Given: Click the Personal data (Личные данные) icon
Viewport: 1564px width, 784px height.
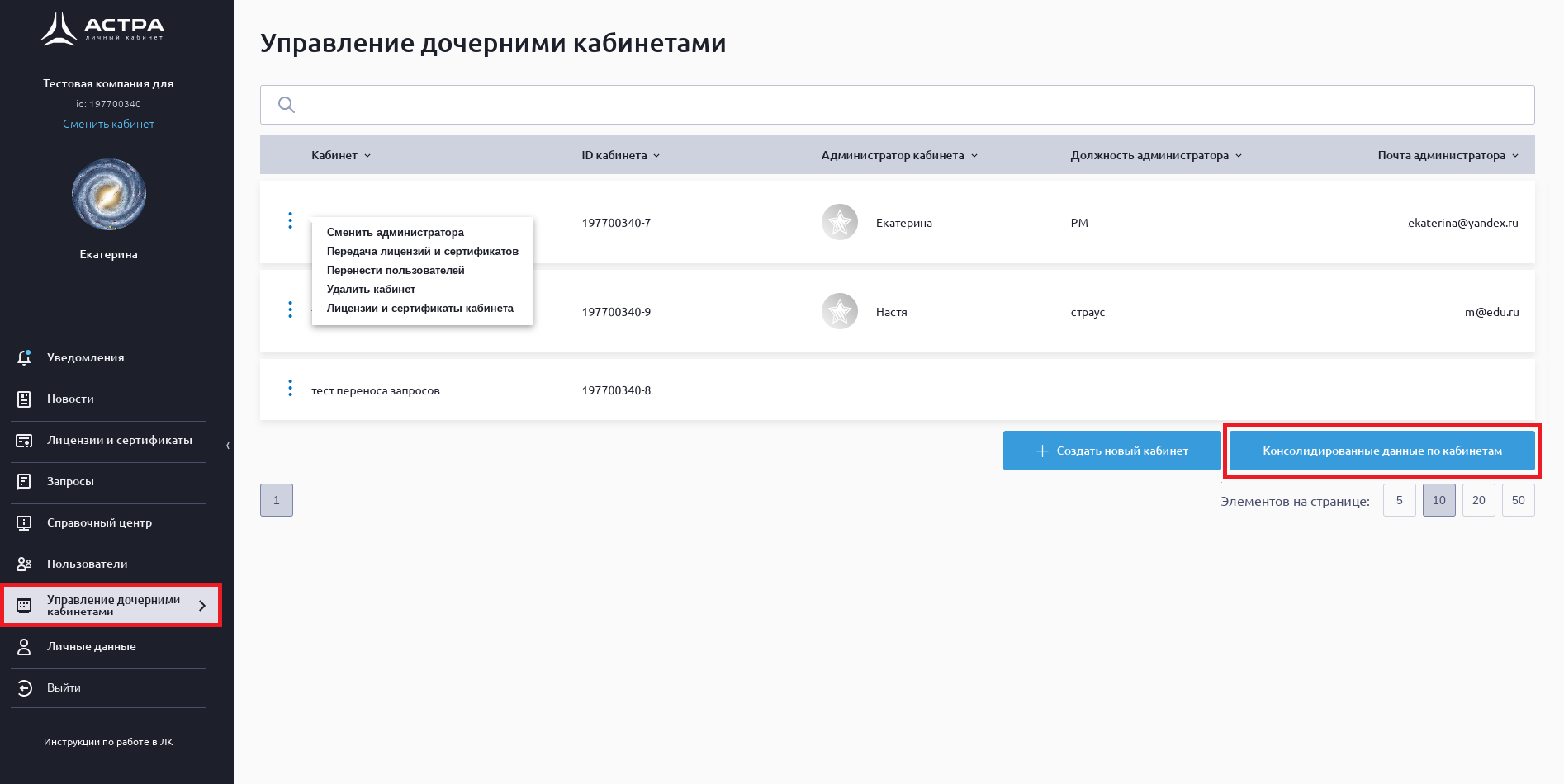Looking at the screenshot, I should pos(24,647).
